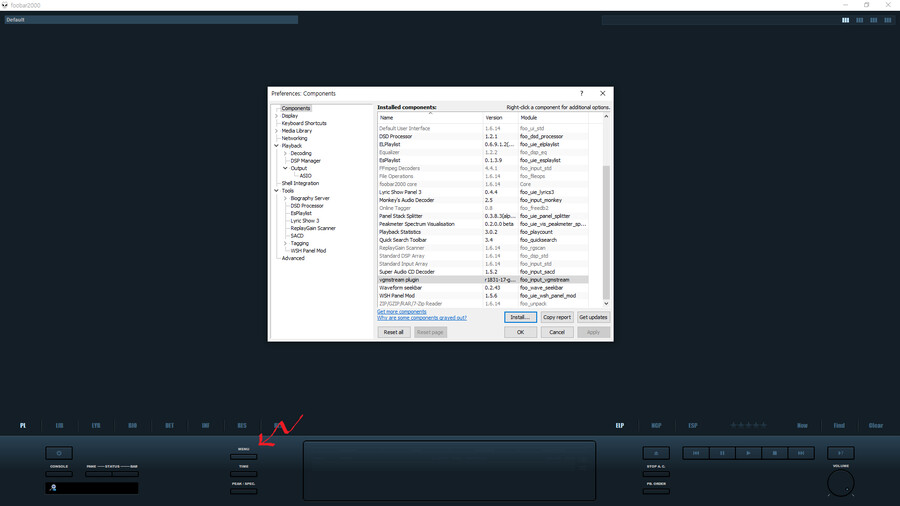This screenshot has width=900, height=506.
Task: Expand the Biography Server tree node
Action: (x=285, y=198)
